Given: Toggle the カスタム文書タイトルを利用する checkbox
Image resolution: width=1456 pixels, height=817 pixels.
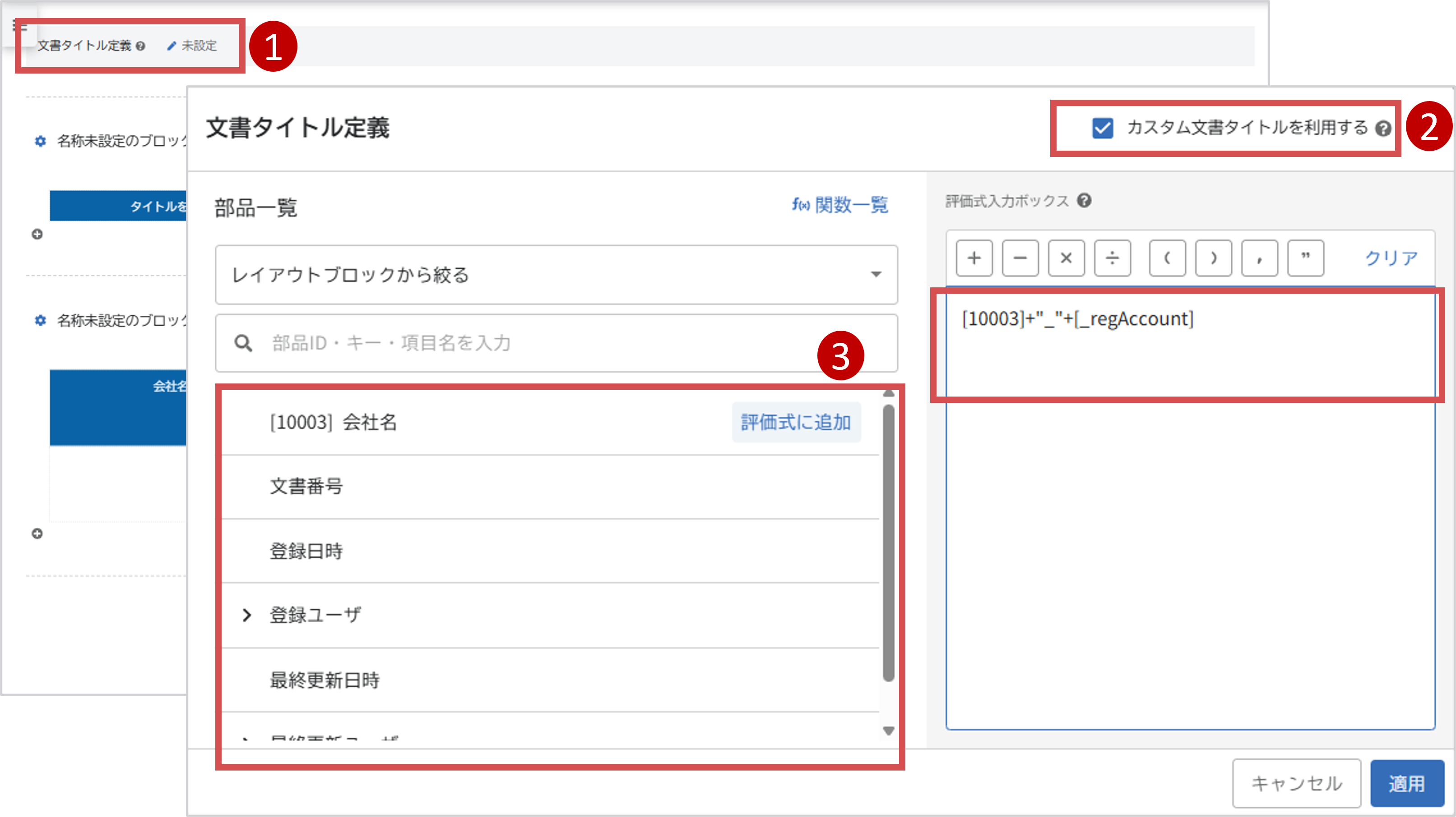Looking at the screenshot, I should coord(1102,128).
